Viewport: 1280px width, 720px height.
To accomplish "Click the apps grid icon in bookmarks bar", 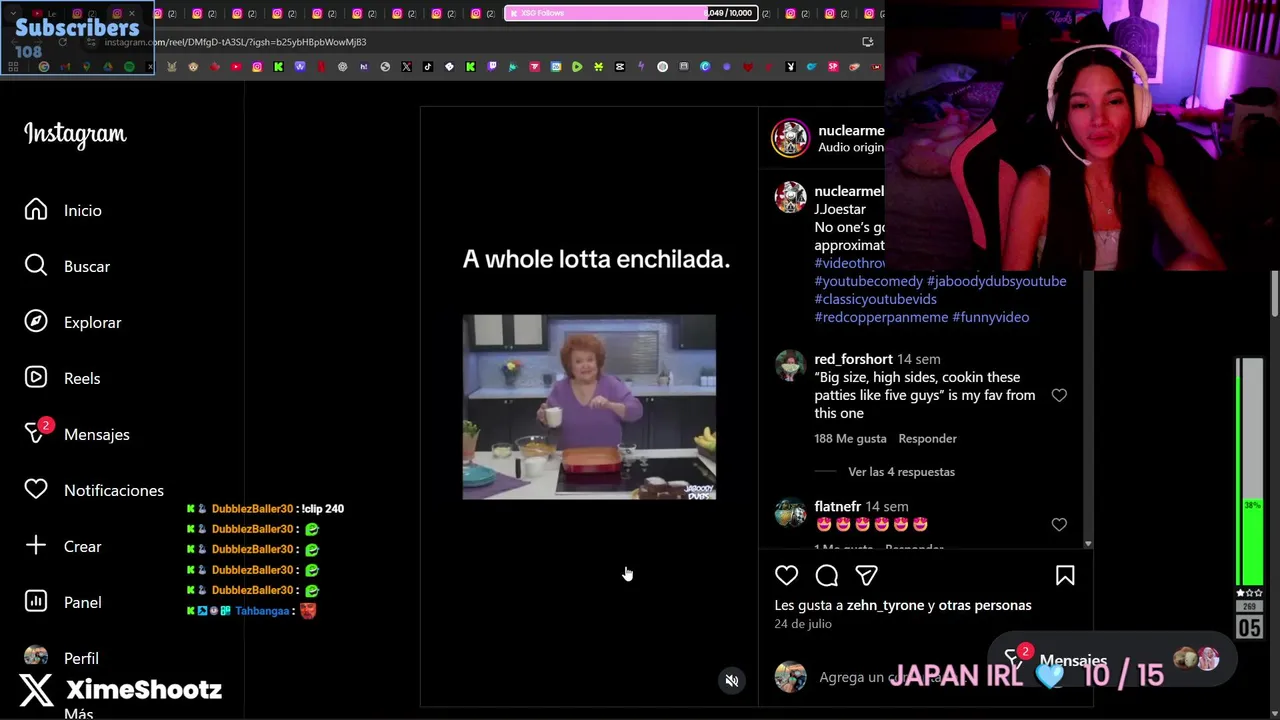I will tap(13, 67).
